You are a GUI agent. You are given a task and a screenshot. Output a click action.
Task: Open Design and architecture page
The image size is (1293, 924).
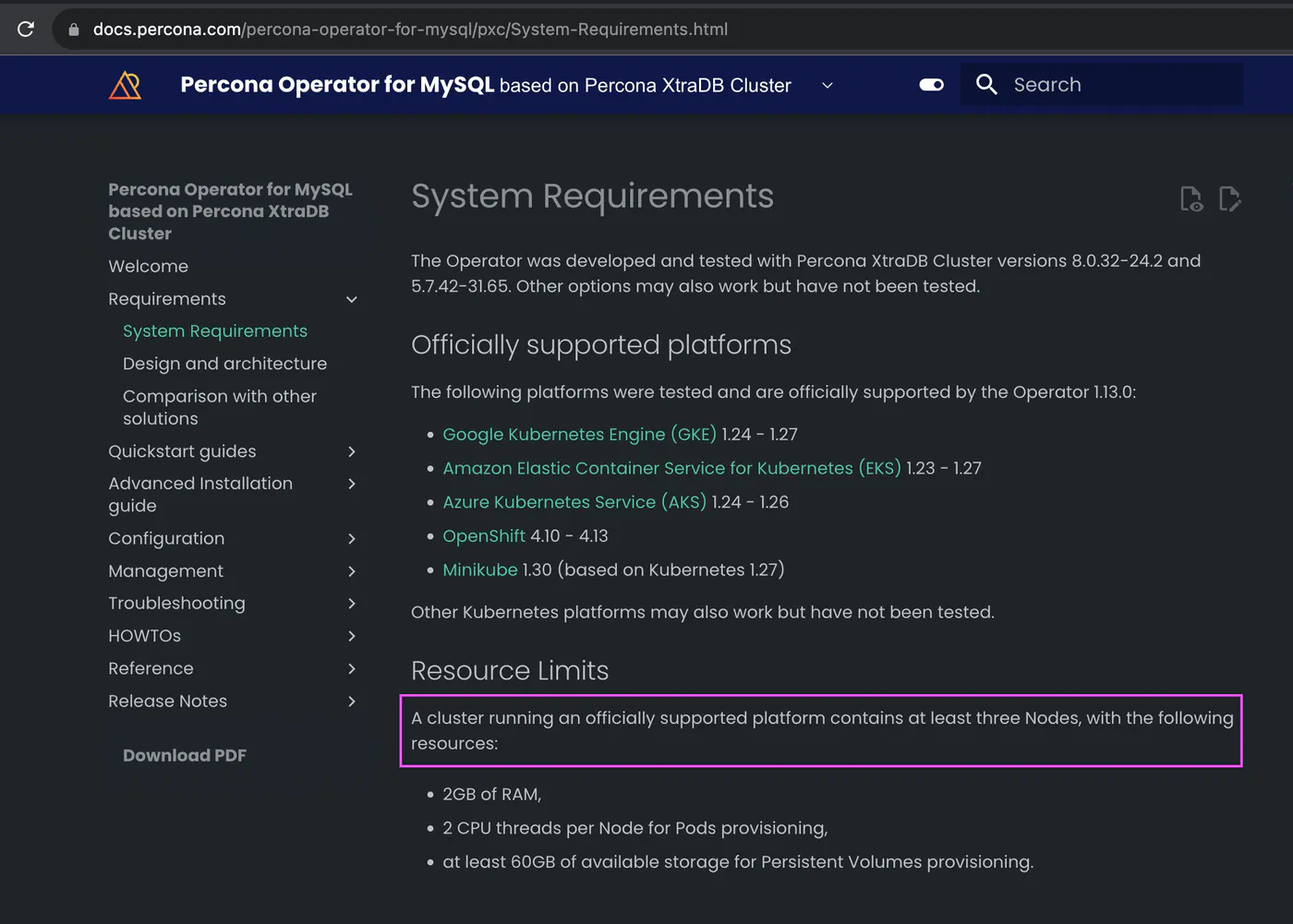224,364
